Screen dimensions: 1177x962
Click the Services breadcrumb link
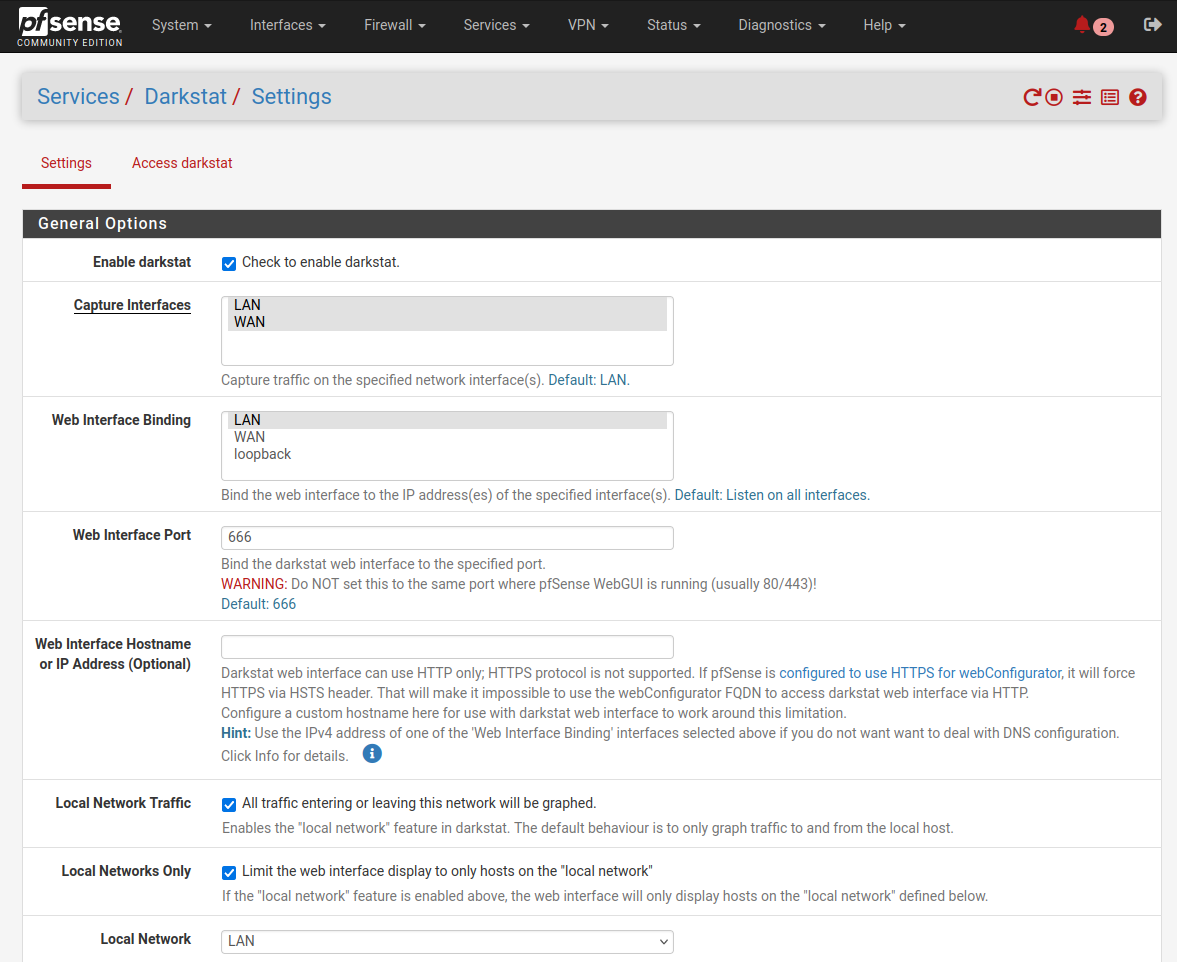coord(78,96)
